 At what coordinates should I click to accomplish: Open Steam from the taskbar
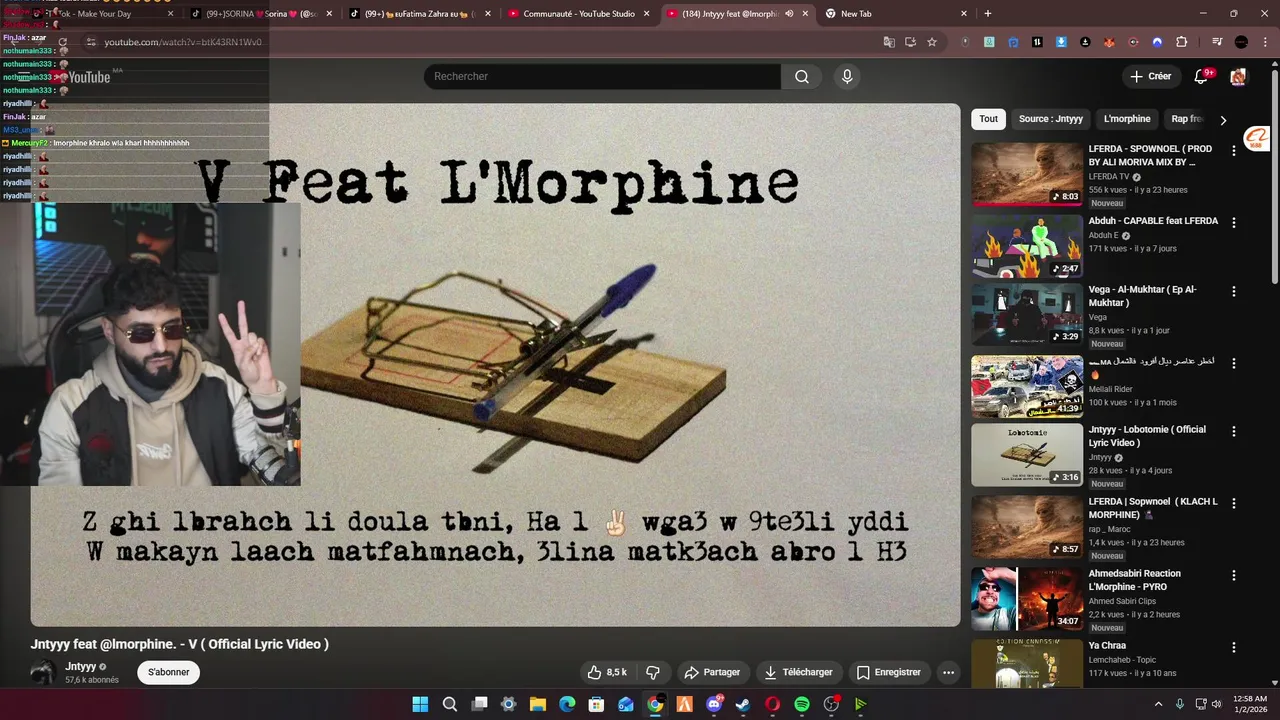click(743, 704)
